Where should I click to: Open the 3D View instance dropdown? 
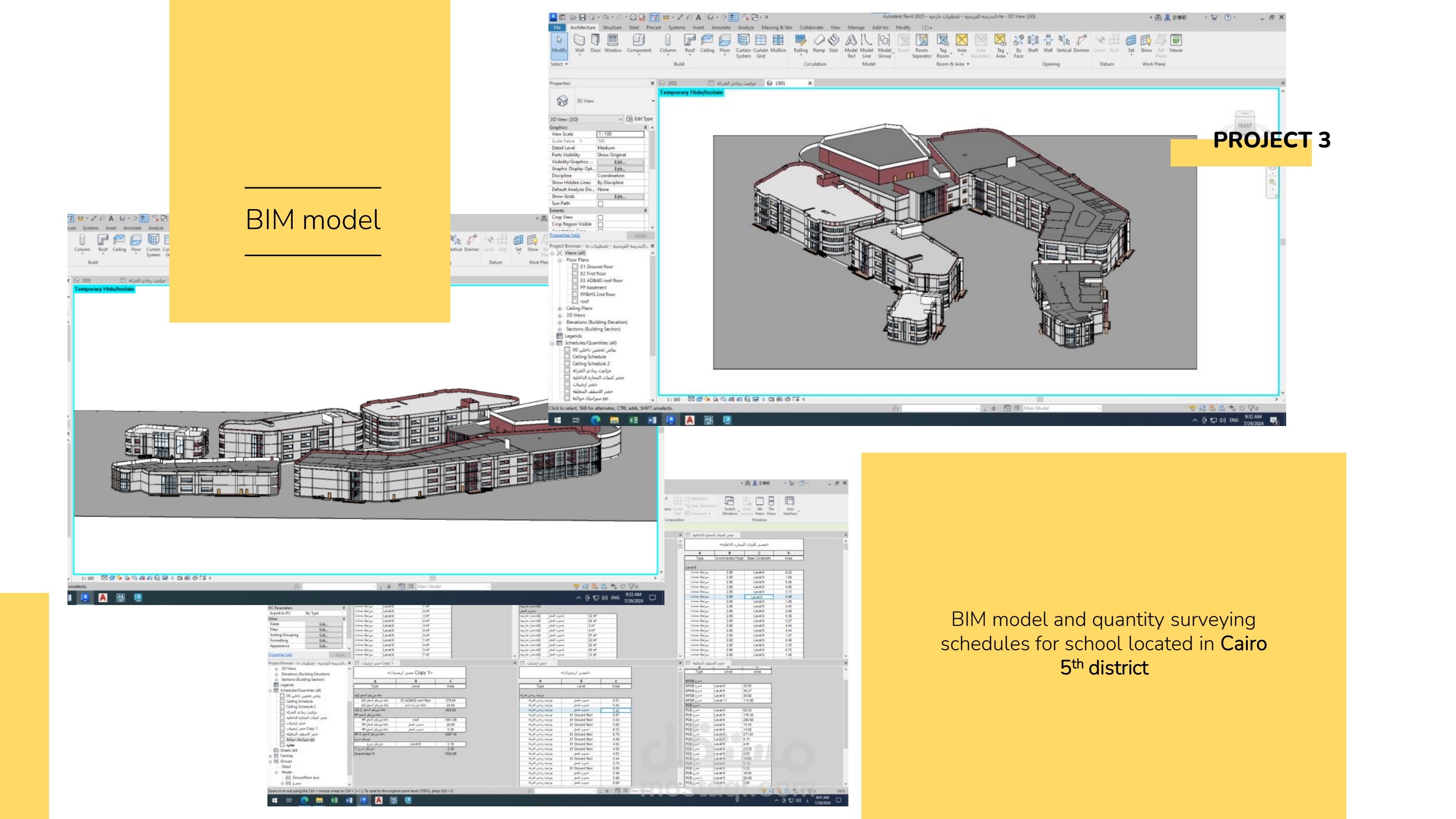(x=586, y=119)
